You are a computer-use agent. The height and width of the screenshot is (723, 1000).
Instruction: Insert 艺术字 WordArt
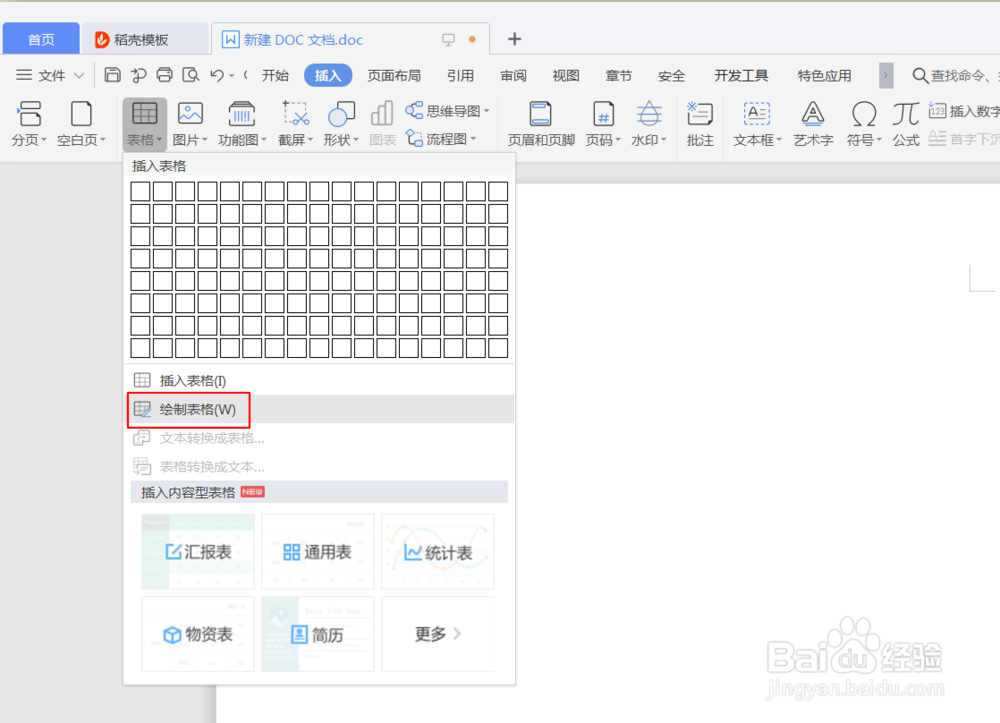point(812,124)
